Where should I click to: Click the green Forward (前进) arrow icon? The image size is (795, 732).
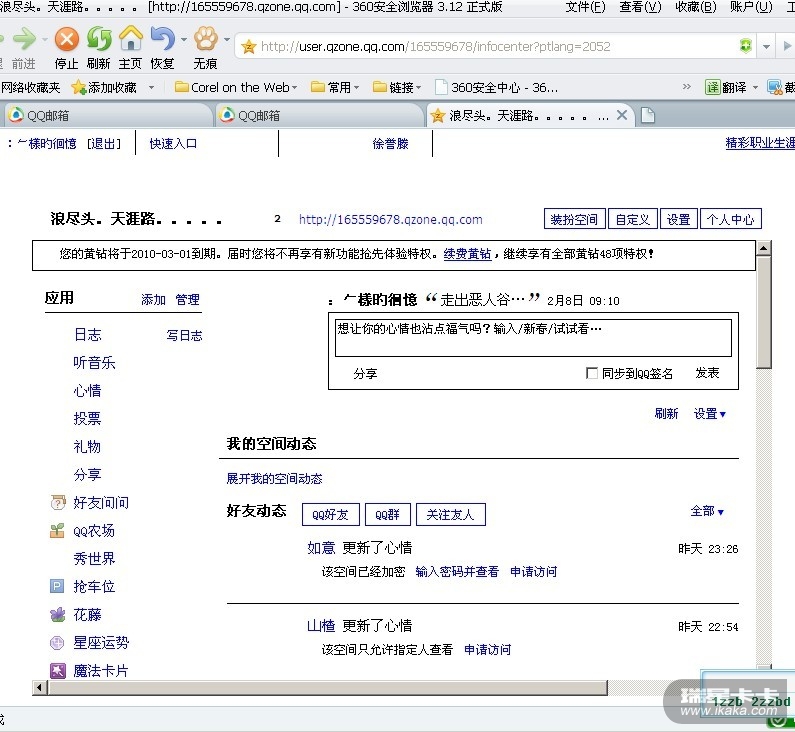(x=24, y=39)
